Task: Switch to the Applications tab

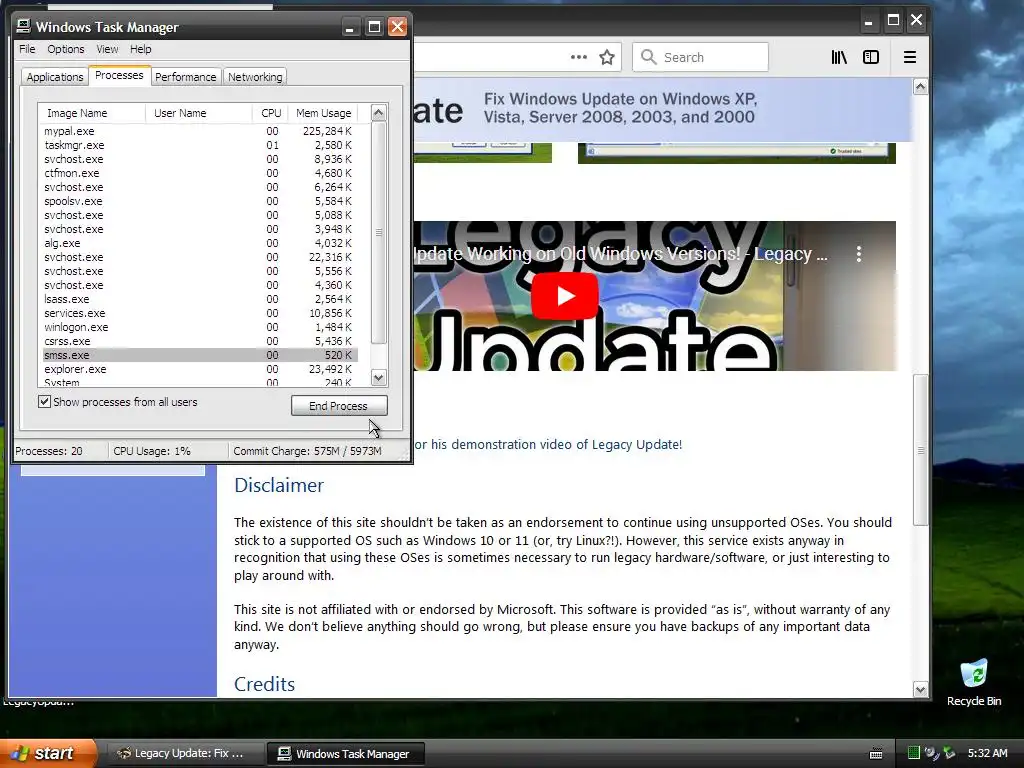Action: (55, 77)
